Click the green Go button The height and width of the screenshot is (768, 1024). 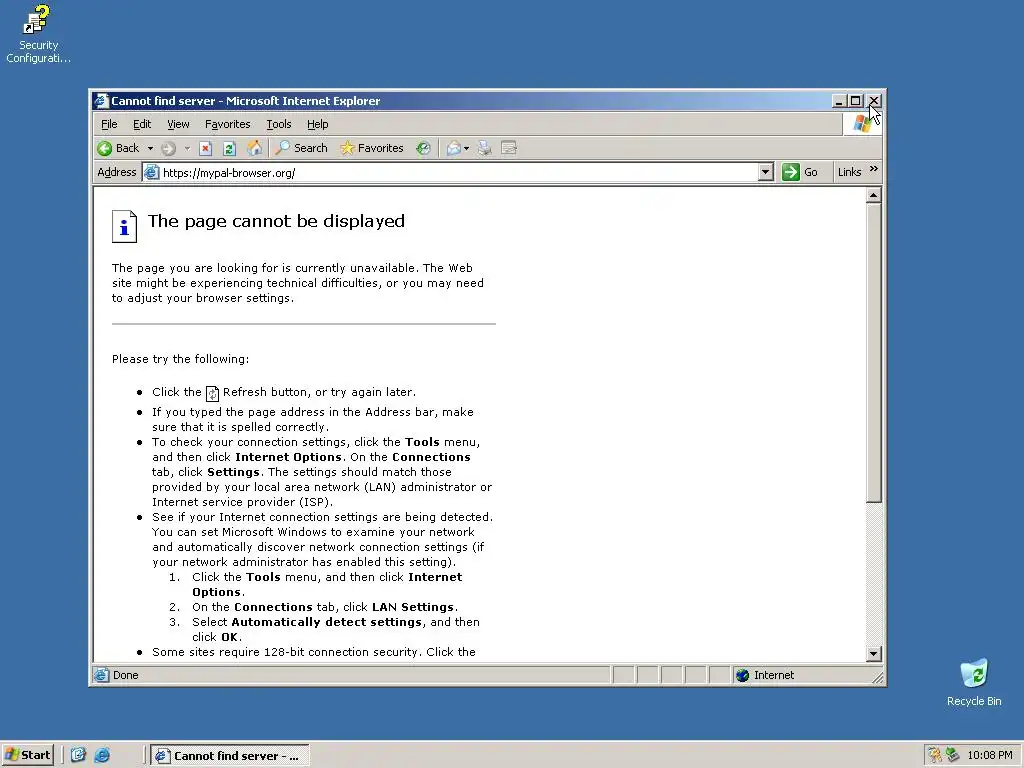[800, 172]
